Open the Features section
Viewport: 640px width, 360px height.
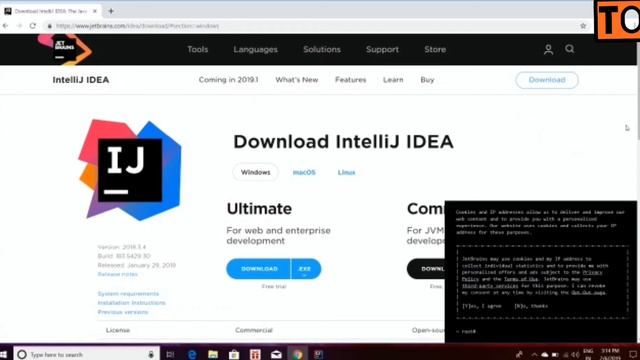[351, 80]
